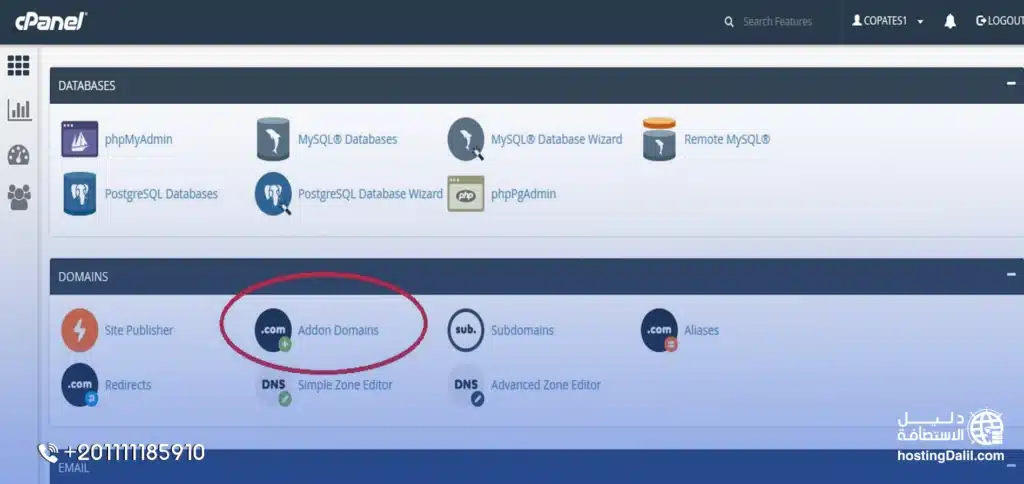
Task: Open the notifications bell
Action: pos(950,21)
